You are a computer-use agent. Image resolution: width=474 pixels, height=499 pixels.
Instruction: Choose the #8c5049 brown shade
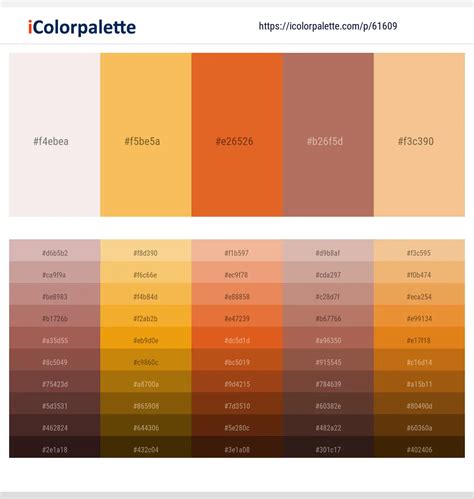55,360
